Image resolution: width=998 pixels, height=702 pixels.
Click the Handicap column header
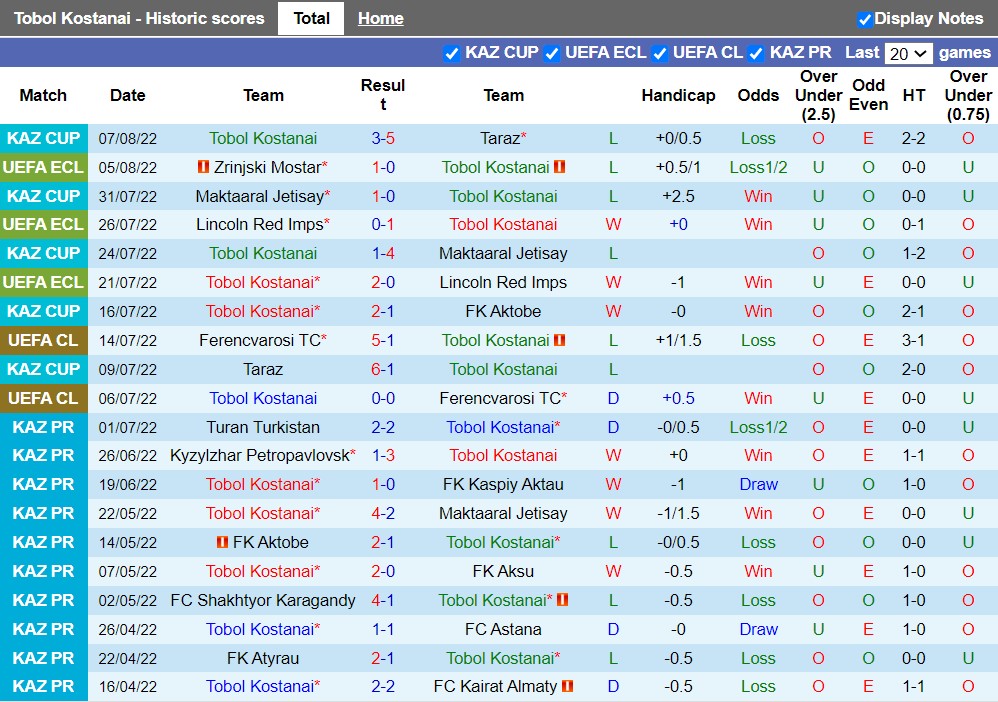pyautogui.click(x=679, y=96)
